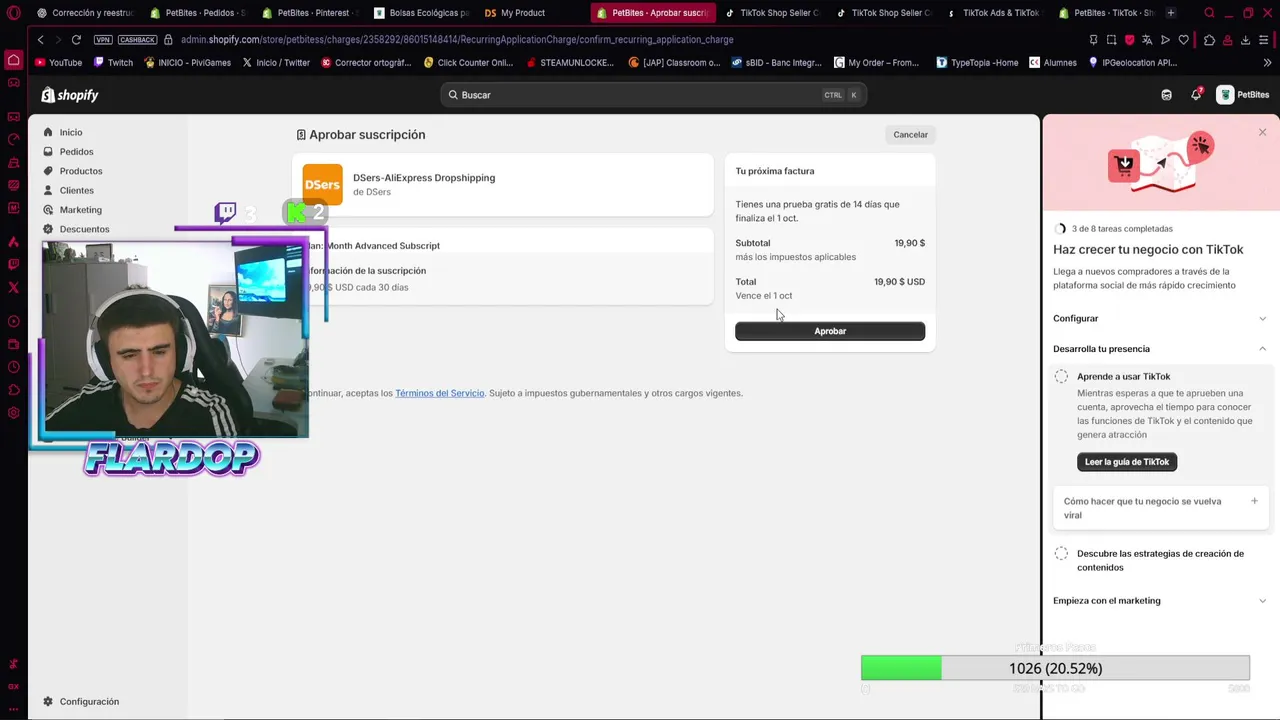Open the INICIO - PiviGames bookmark
This screenshot has width=1280, height=720.
coord(187,62)
